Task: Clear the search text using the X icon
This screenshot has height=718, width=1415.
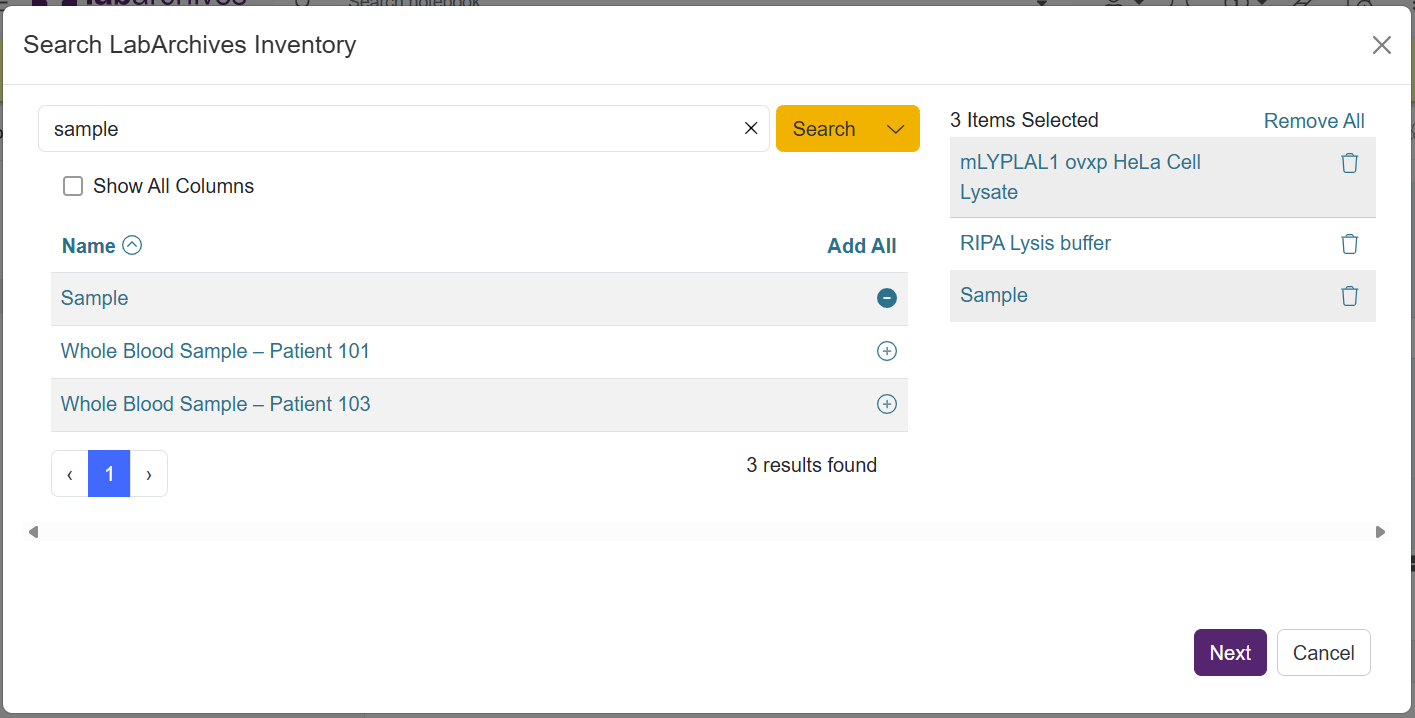Action: (x=751, y=128)
